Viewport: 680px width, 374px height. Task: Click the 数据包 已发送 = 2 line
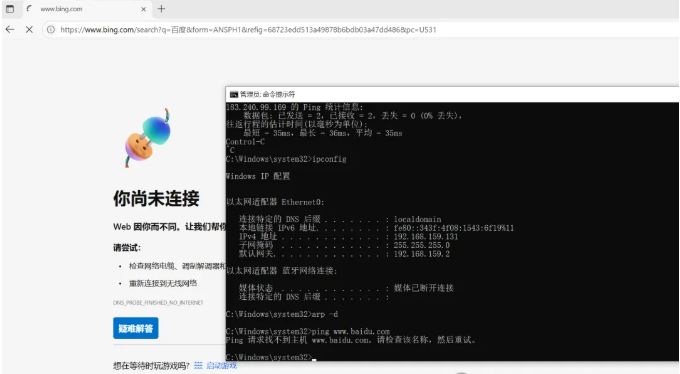(x=353, y=115)
